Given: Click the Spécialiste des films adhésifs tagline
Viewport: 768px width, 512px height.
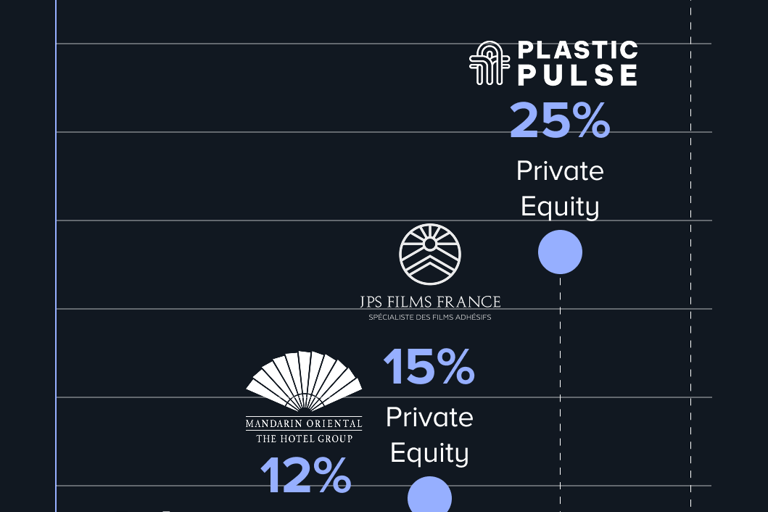Looking at the screenshot, I should [430, 317].
